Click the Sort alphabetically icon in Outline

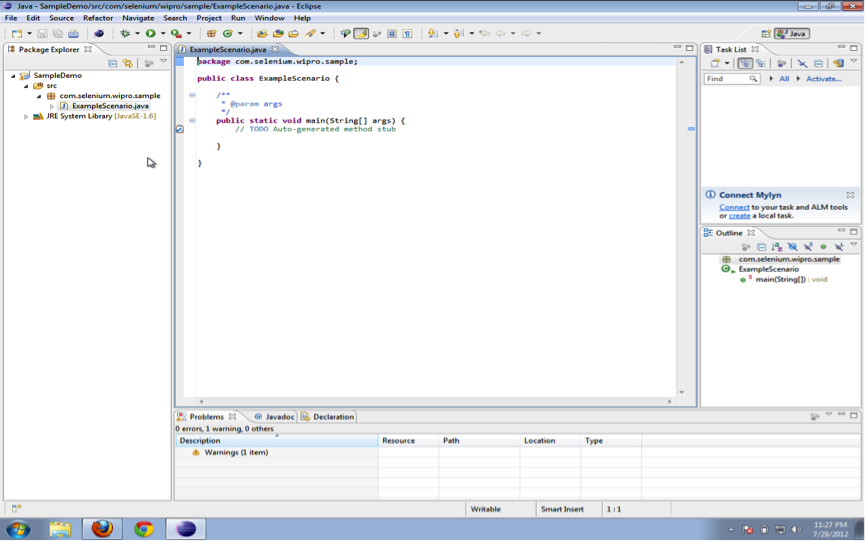(x=777, y=247)
